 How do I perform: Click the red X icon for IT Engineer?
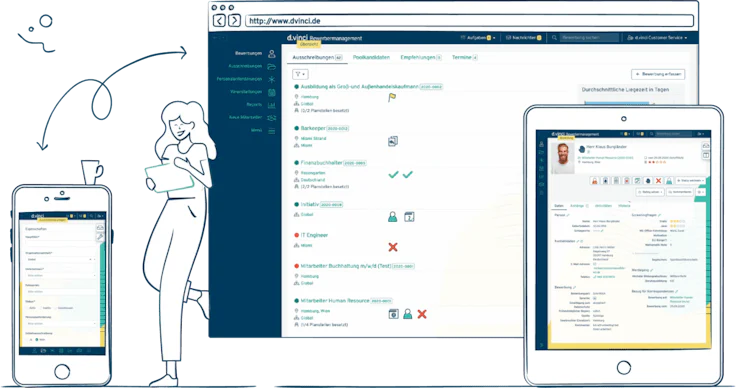point(393,247)
